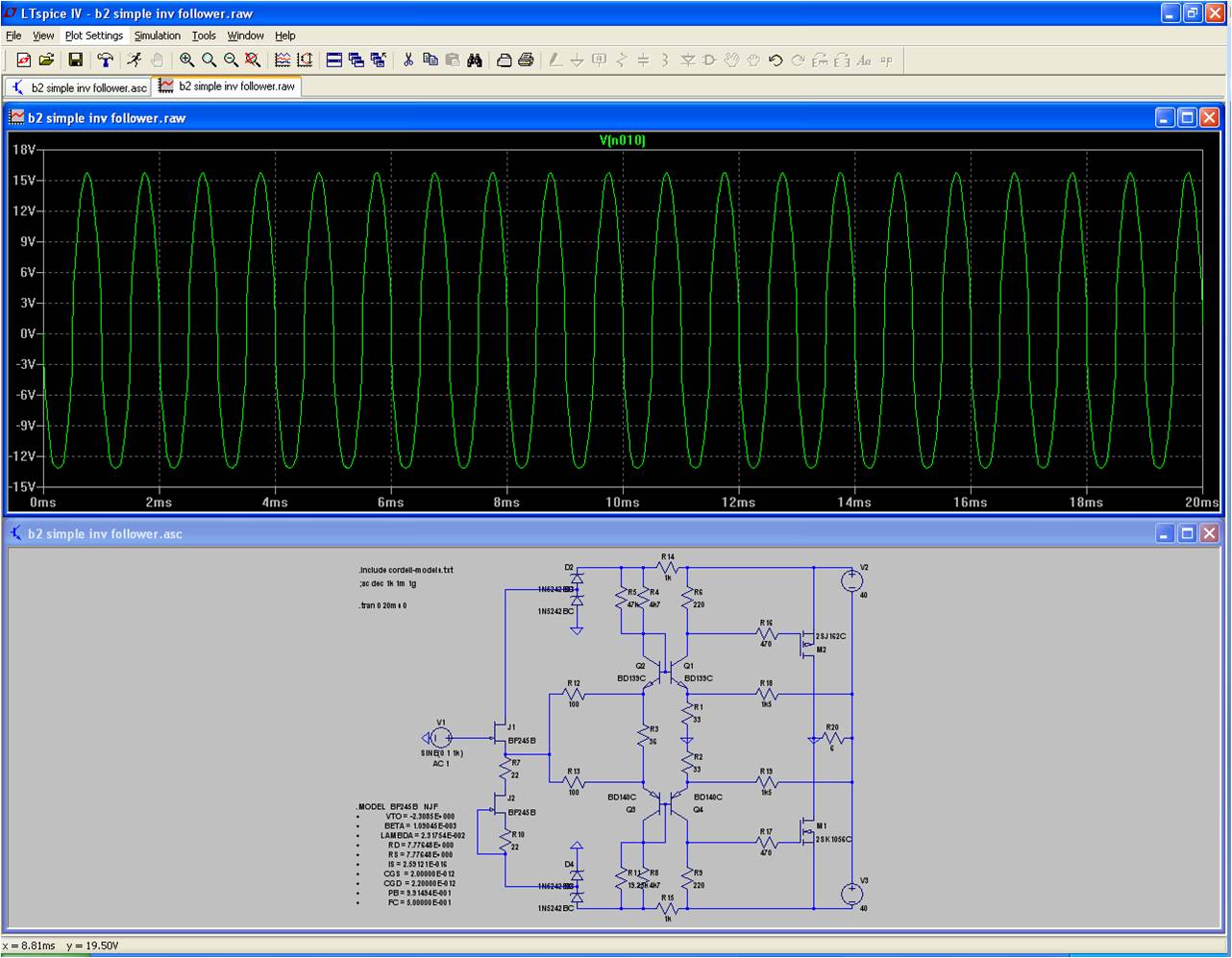The width and height of the screenshot is (1232, 958).
Task: Open the File menu
Action: pos(13,36)
